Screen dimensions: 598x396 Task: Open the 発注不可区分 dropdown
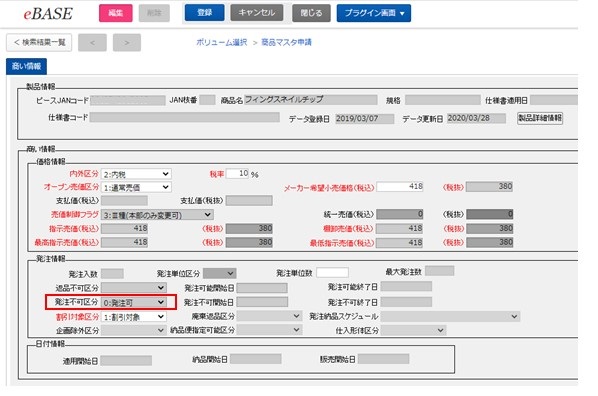click(x=133, y=303)
